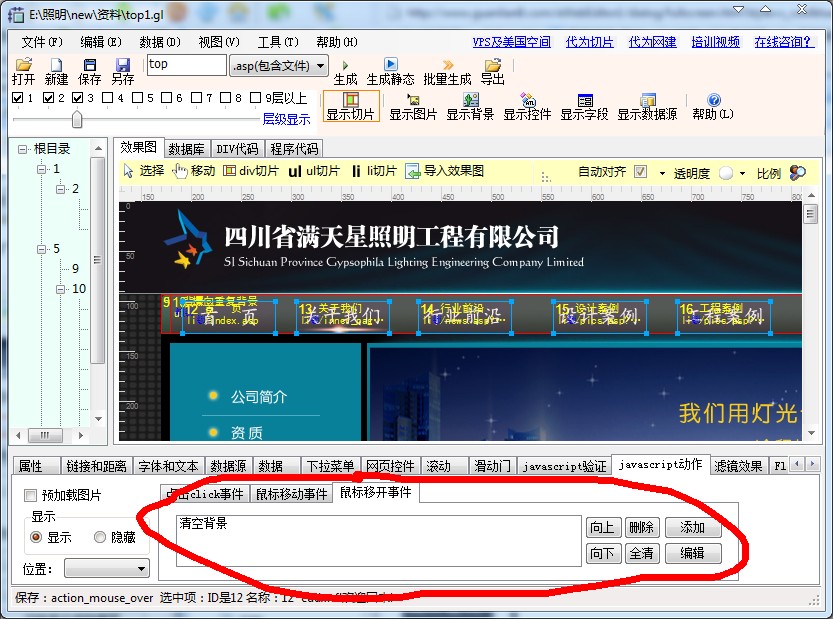The height and width of the screenshot is (619, 833).
Task: Uncheck layer 3 checkbox
Action: [78, 98]
